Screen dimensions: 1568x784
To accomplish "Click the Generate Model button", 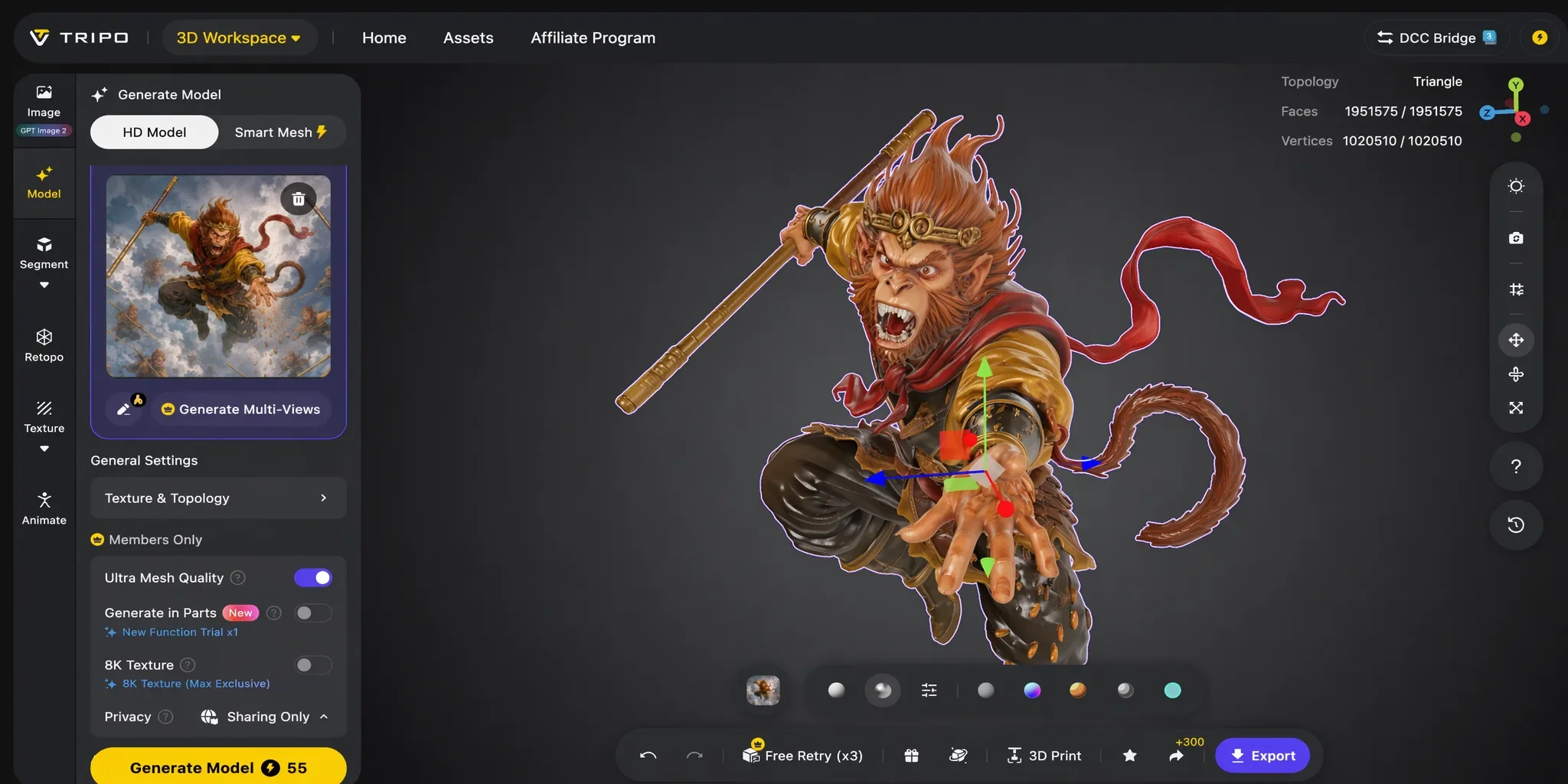I will pyautogui.click(x=218, y=767).
